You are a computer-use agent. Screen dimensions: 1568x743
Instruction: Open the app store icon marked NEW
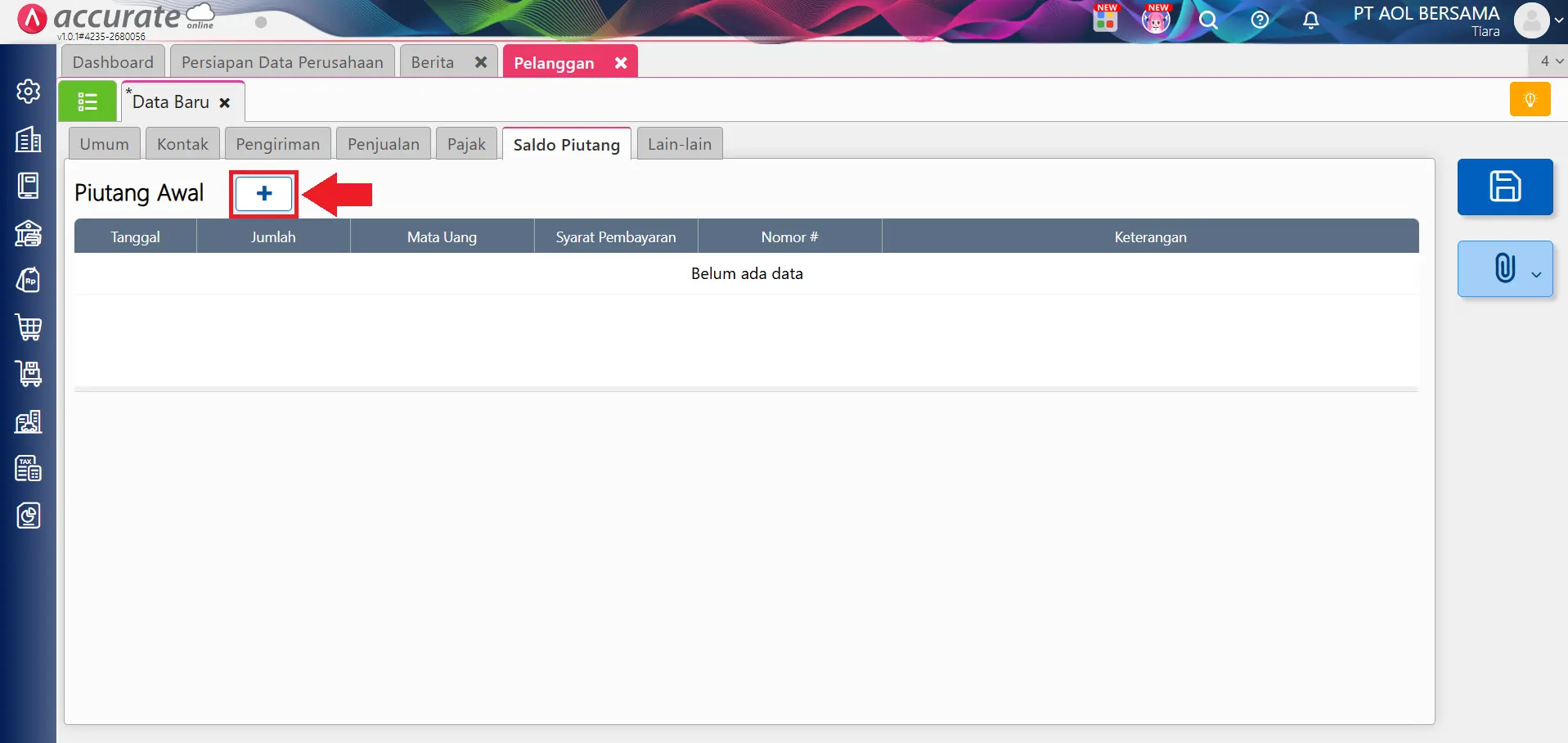1105,19
